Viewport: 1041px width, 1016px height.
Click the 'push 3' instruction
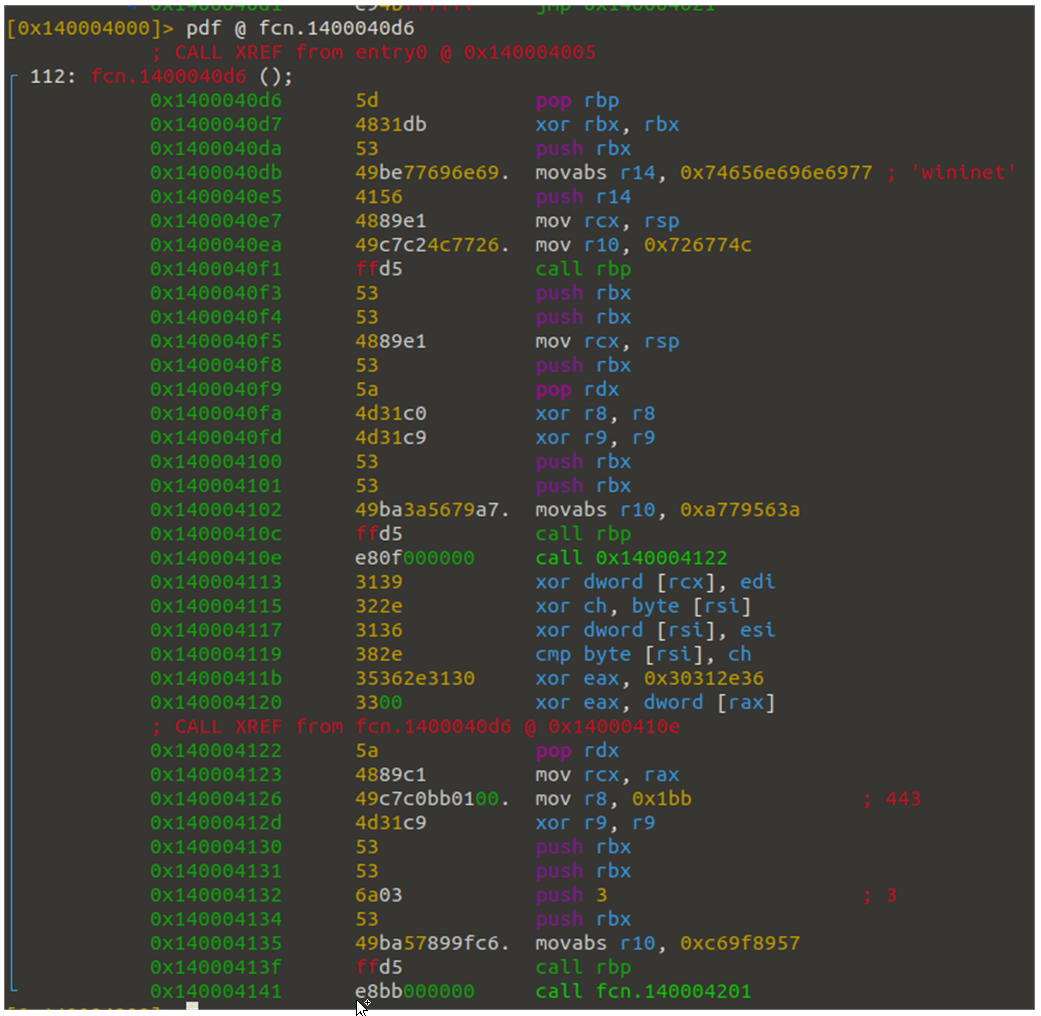[572, 894]
